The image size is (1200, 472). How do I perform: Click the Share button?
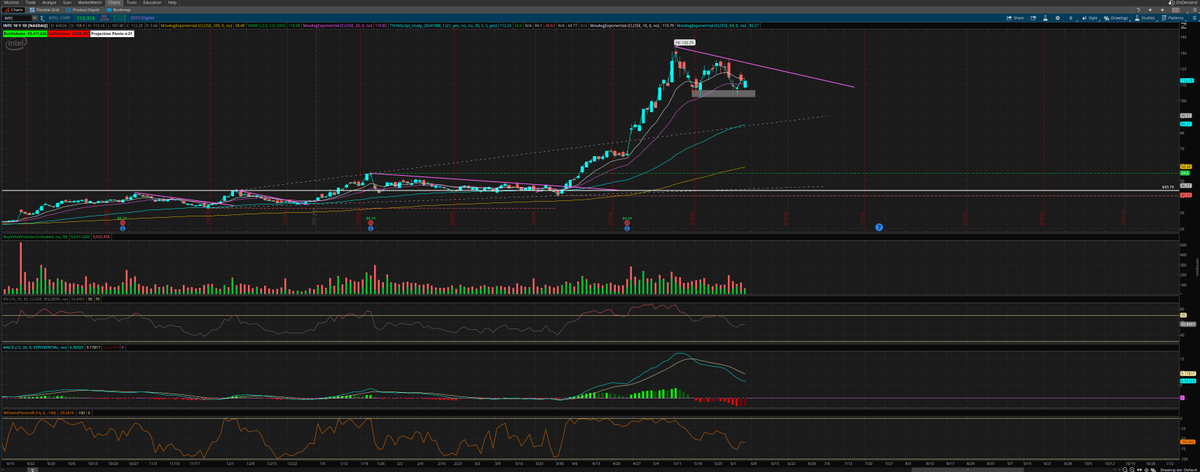(1016, 17)
